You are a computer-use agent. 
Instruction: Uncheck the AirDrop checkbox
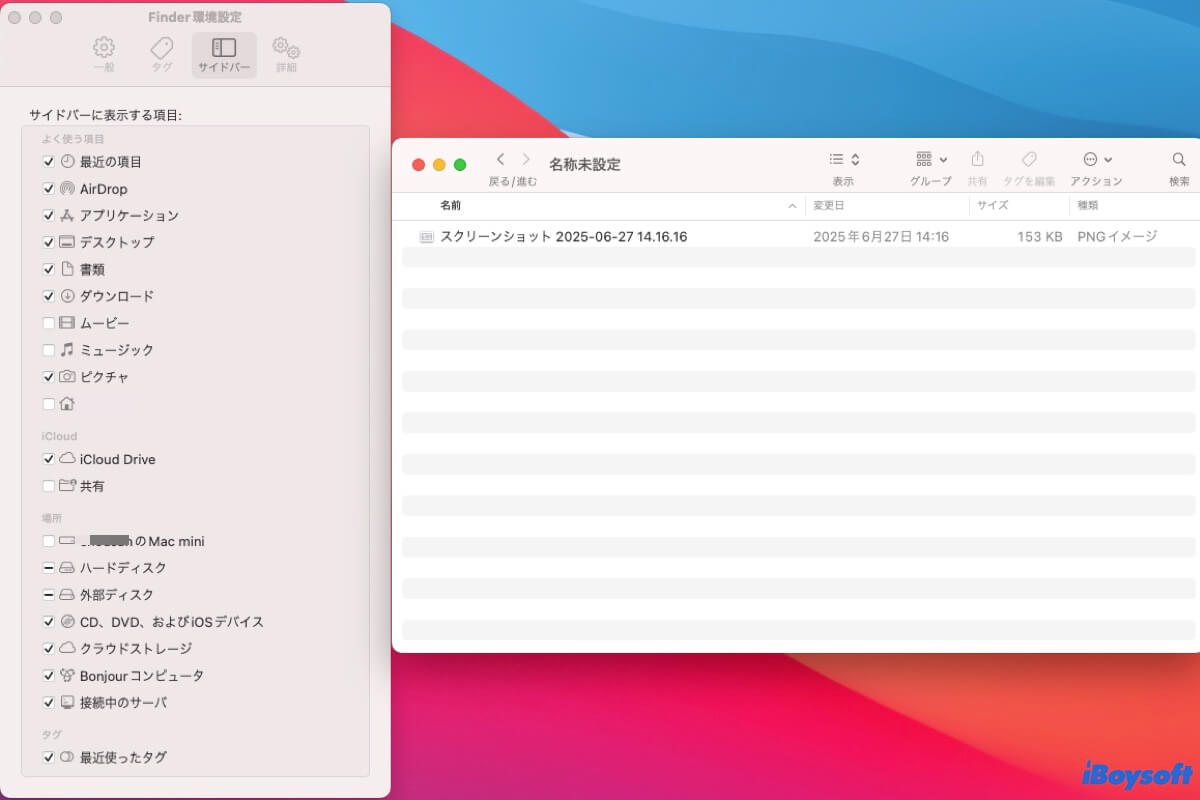coord(49,188)
